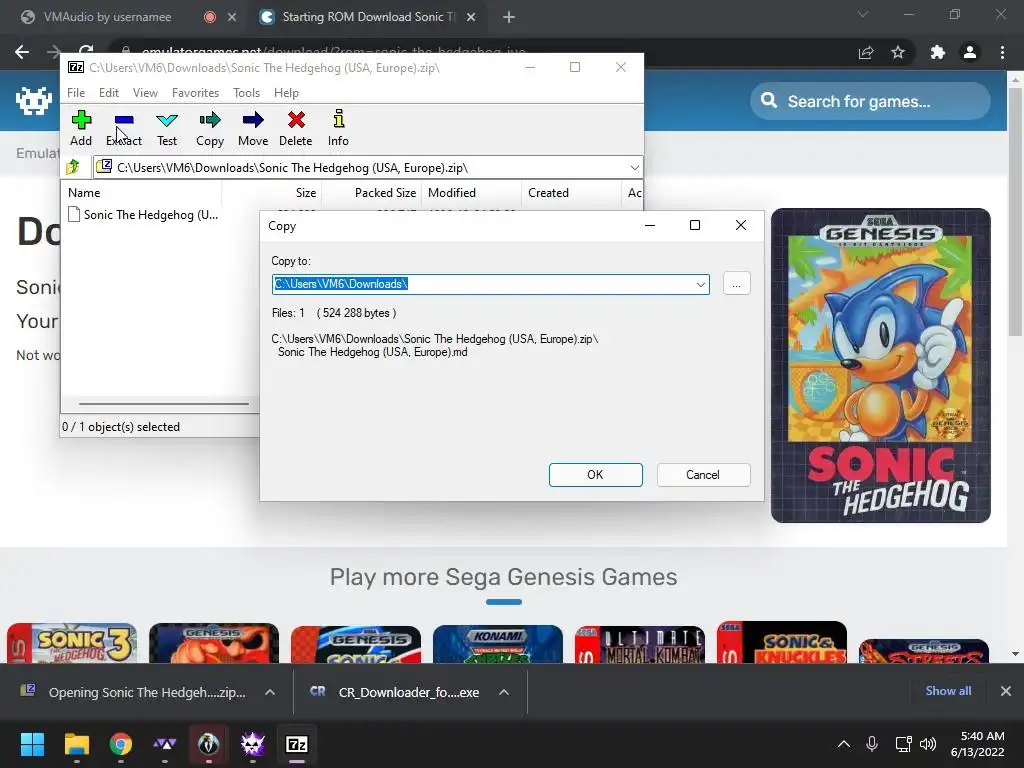Open the Favorites menu in 7-Zip

195,93
